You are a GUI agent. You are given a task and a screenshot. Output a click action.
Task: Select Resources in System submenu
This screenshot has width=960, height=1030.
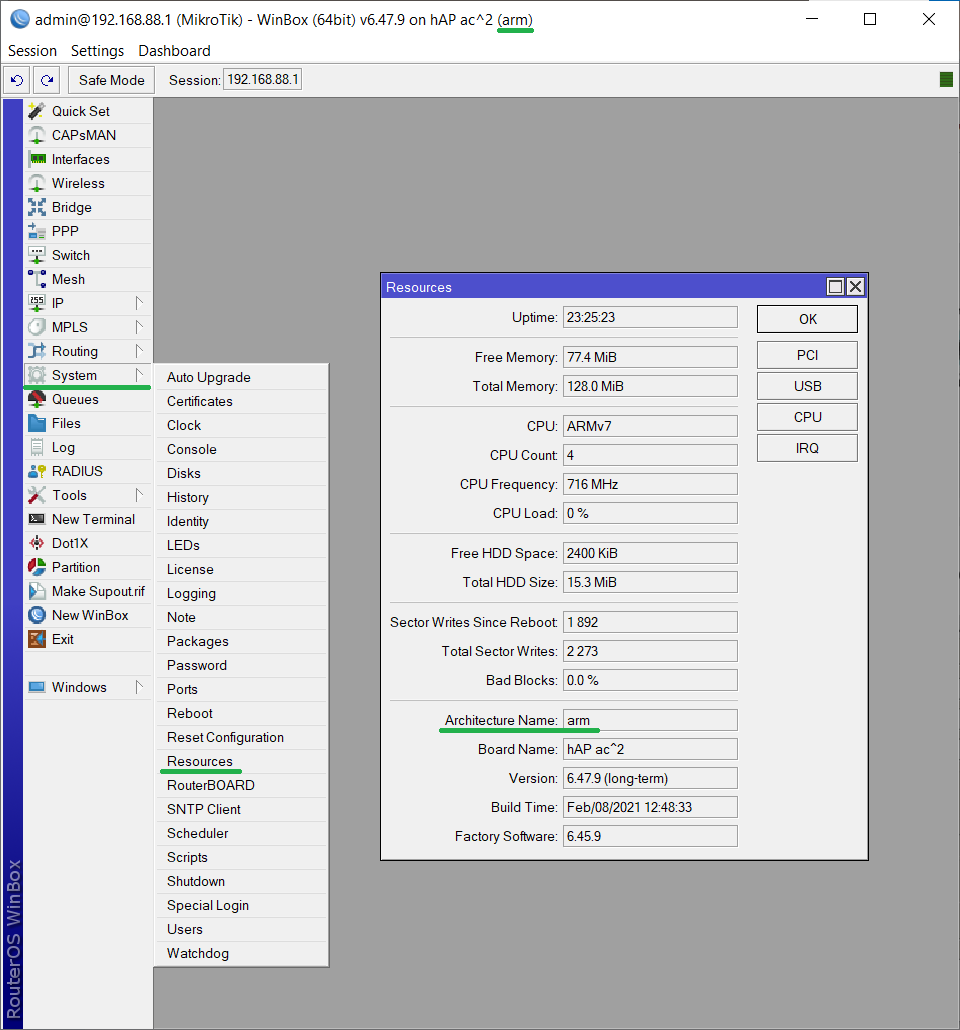[x=242, y=761]
